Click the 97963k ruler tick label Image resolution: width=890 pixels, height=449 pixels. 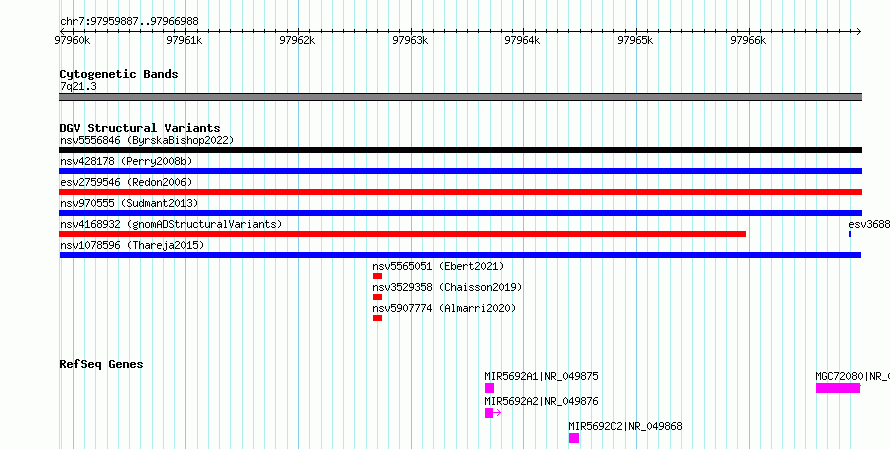pos(410,40)
